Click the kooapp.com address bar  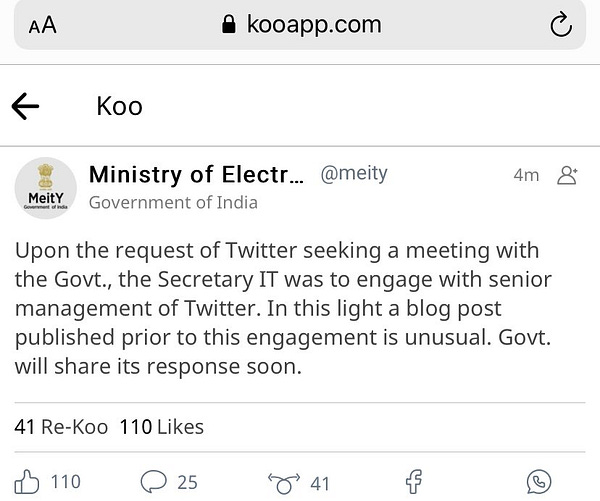300,25
